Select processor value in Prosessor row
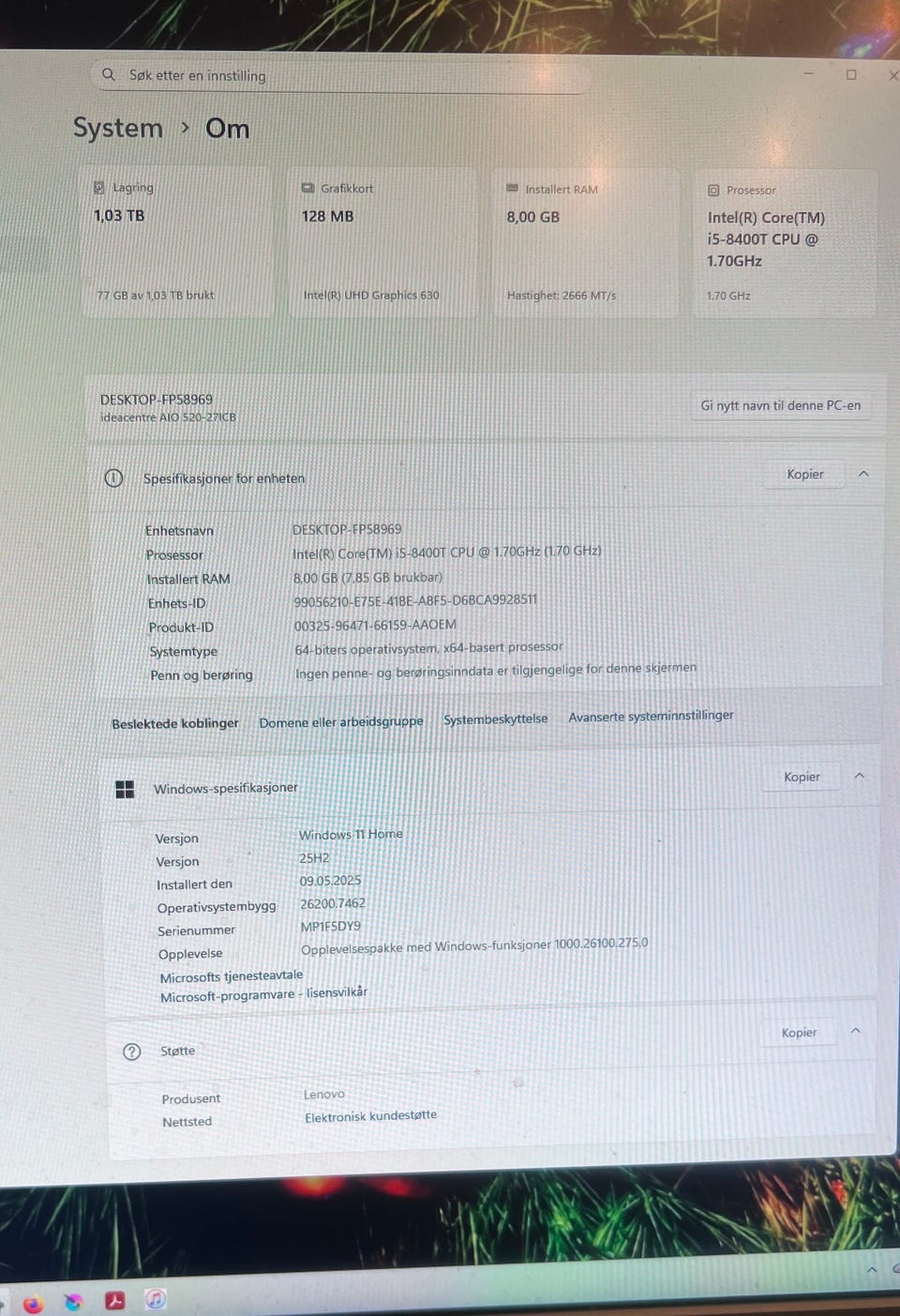Viewport: 900px width, 1316px height. tap(447, 552)
